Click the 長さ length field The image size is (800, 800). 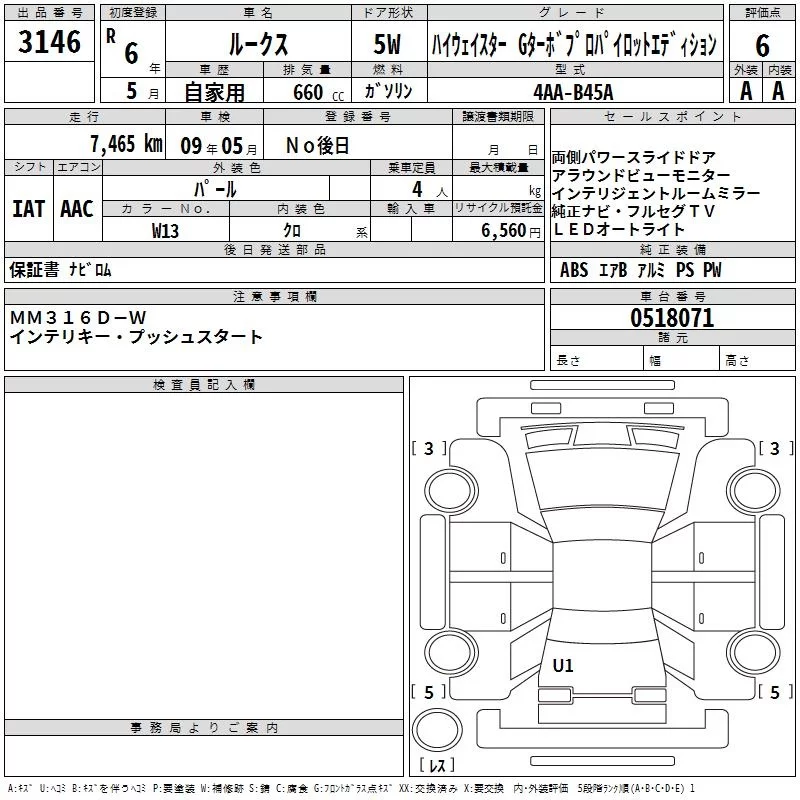tap(596, 358)
